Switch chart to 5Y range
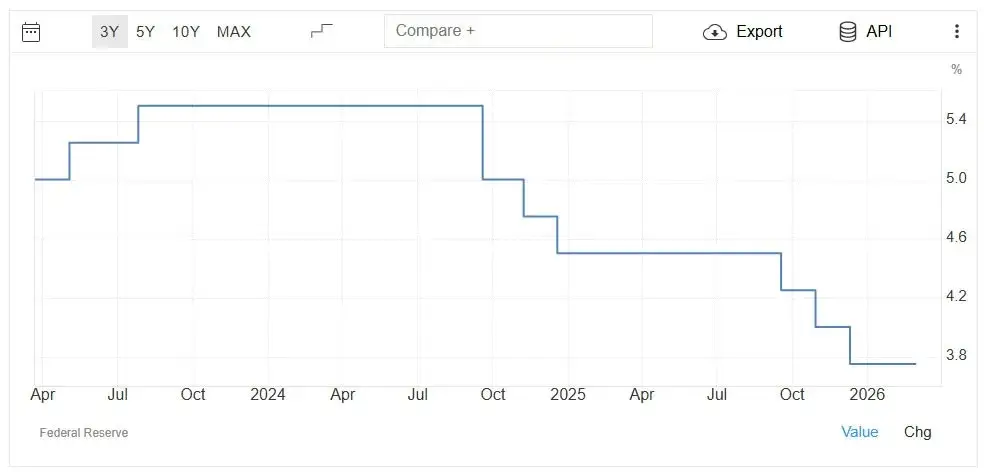Screen dimensions: 984x472 coord(145,31)
